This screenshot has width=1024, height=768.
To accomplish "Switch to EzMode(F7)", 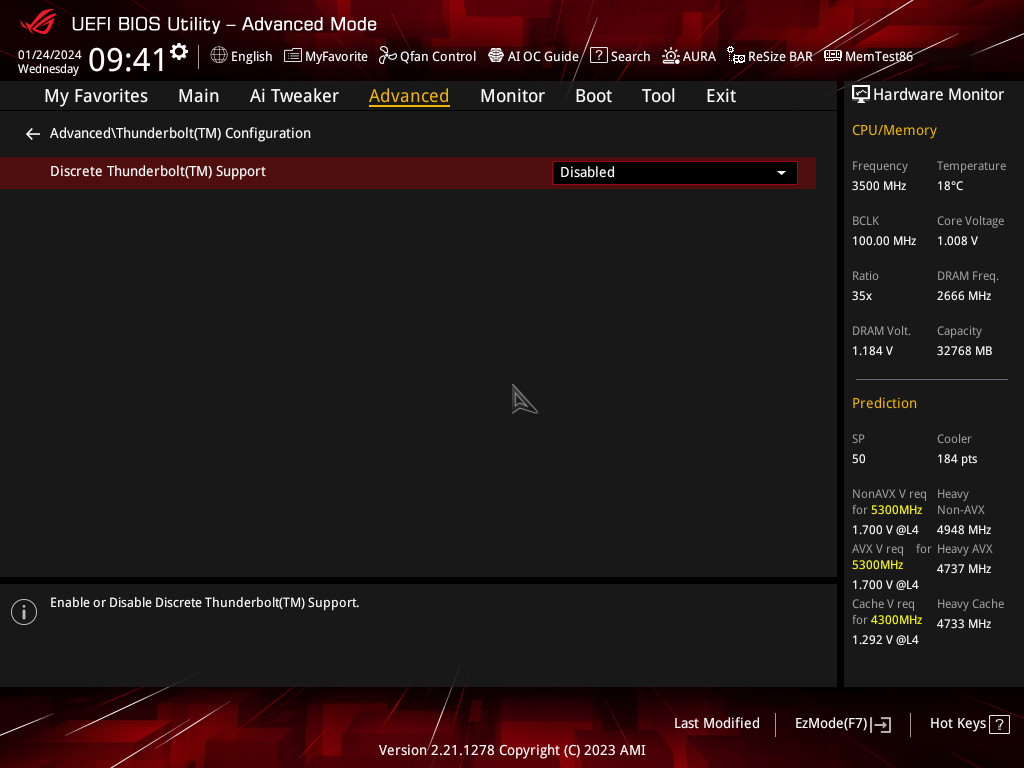I will tap(842, 724).
